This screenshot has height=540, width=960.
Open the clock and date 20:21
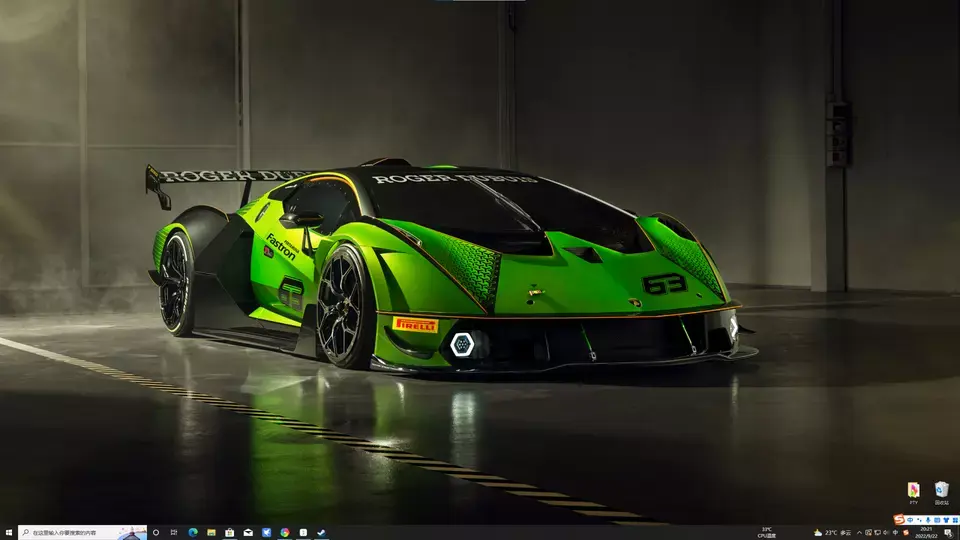(926, 533)
